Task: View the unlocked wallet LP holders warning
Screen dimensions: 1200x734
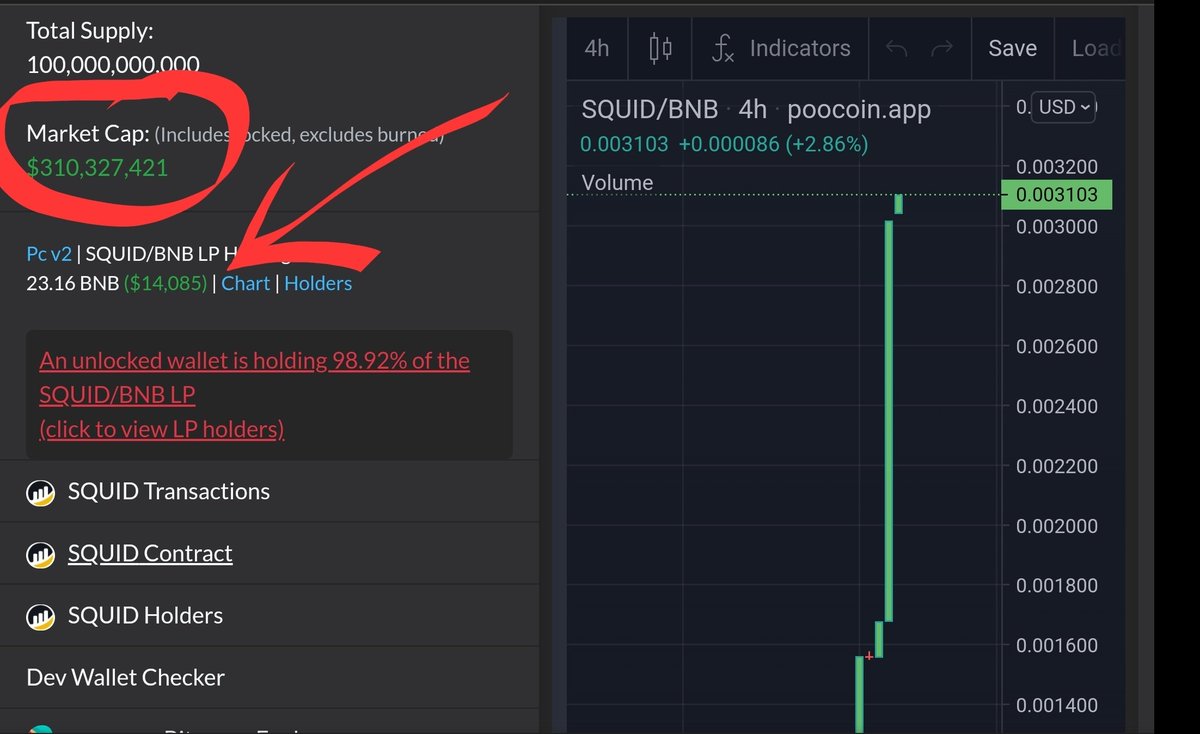Action: 254,394
